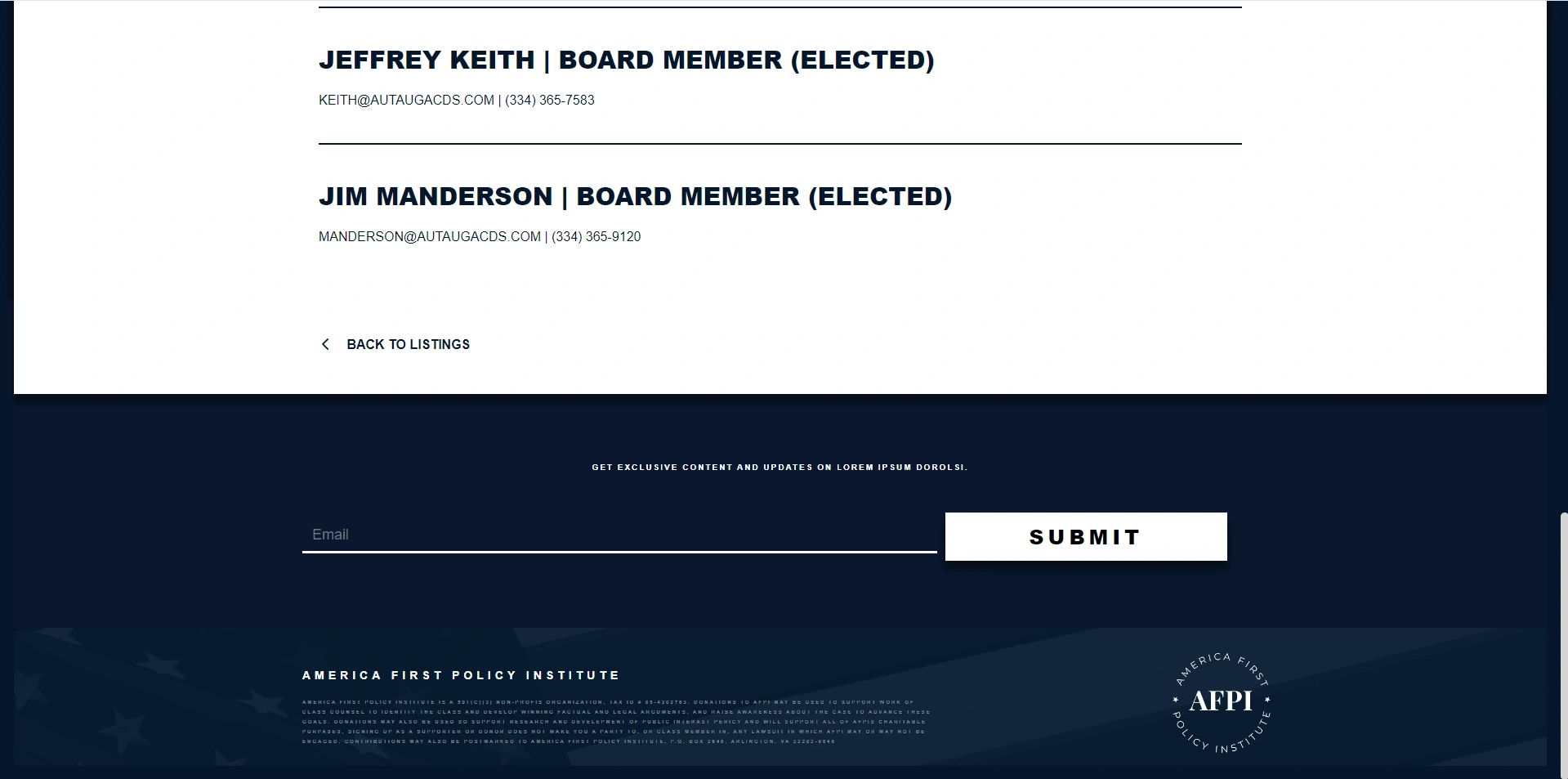Focus the Email newsletter input field

[x=619, y=535]
